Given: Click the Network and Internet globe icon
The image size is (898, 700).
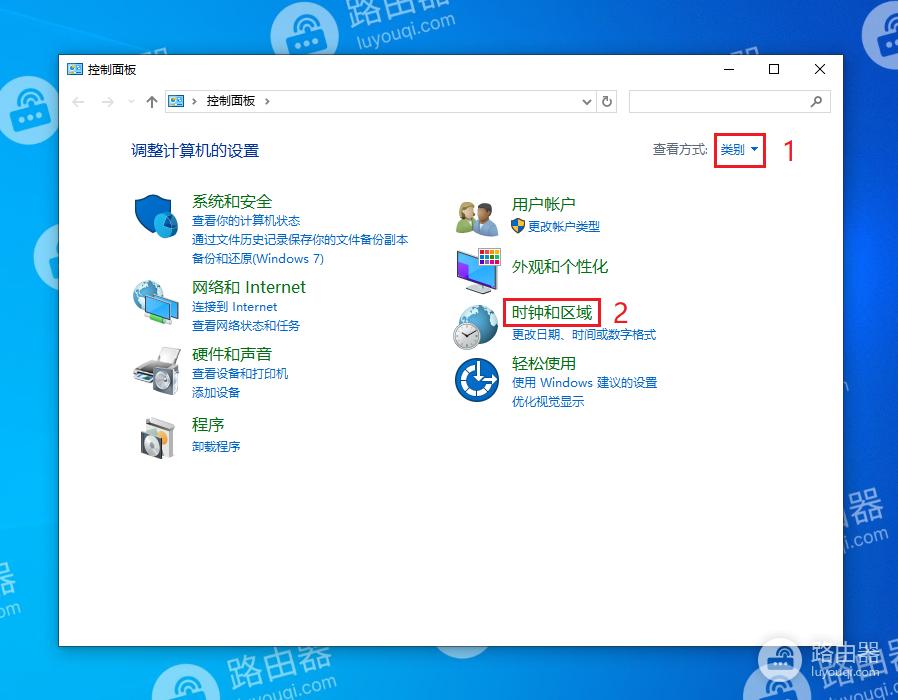Looking at the screenshot, I should 156,302.
